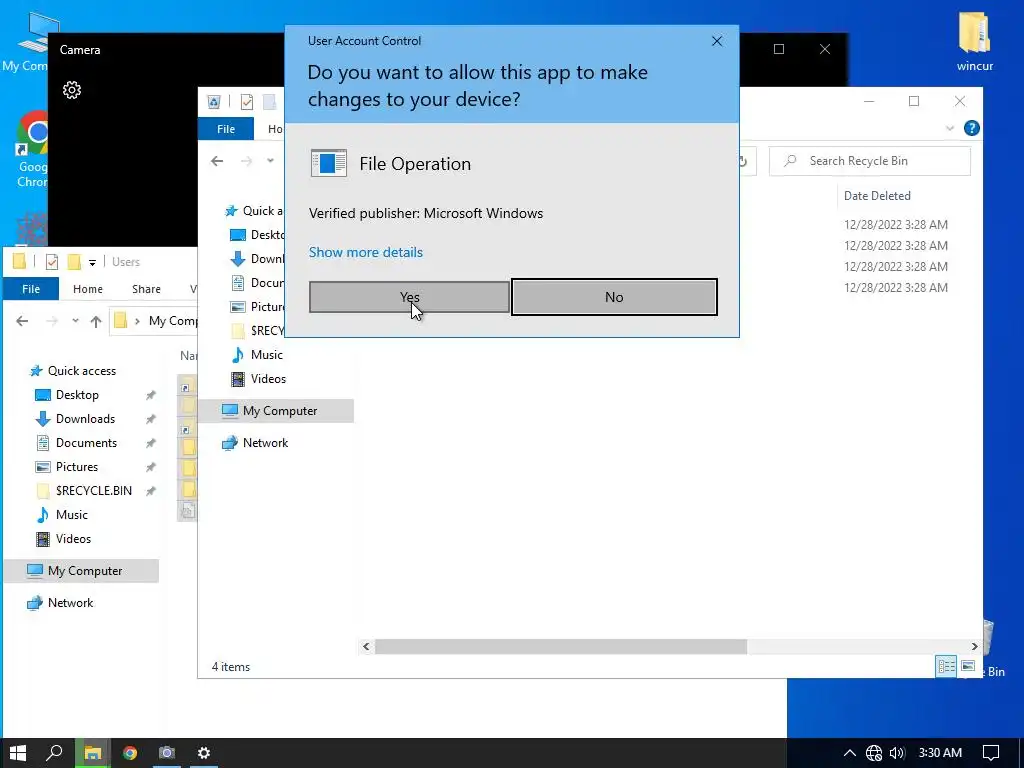
Task: Select My Computer in Recycle Bin sidebar
Action: coord(276,411)
